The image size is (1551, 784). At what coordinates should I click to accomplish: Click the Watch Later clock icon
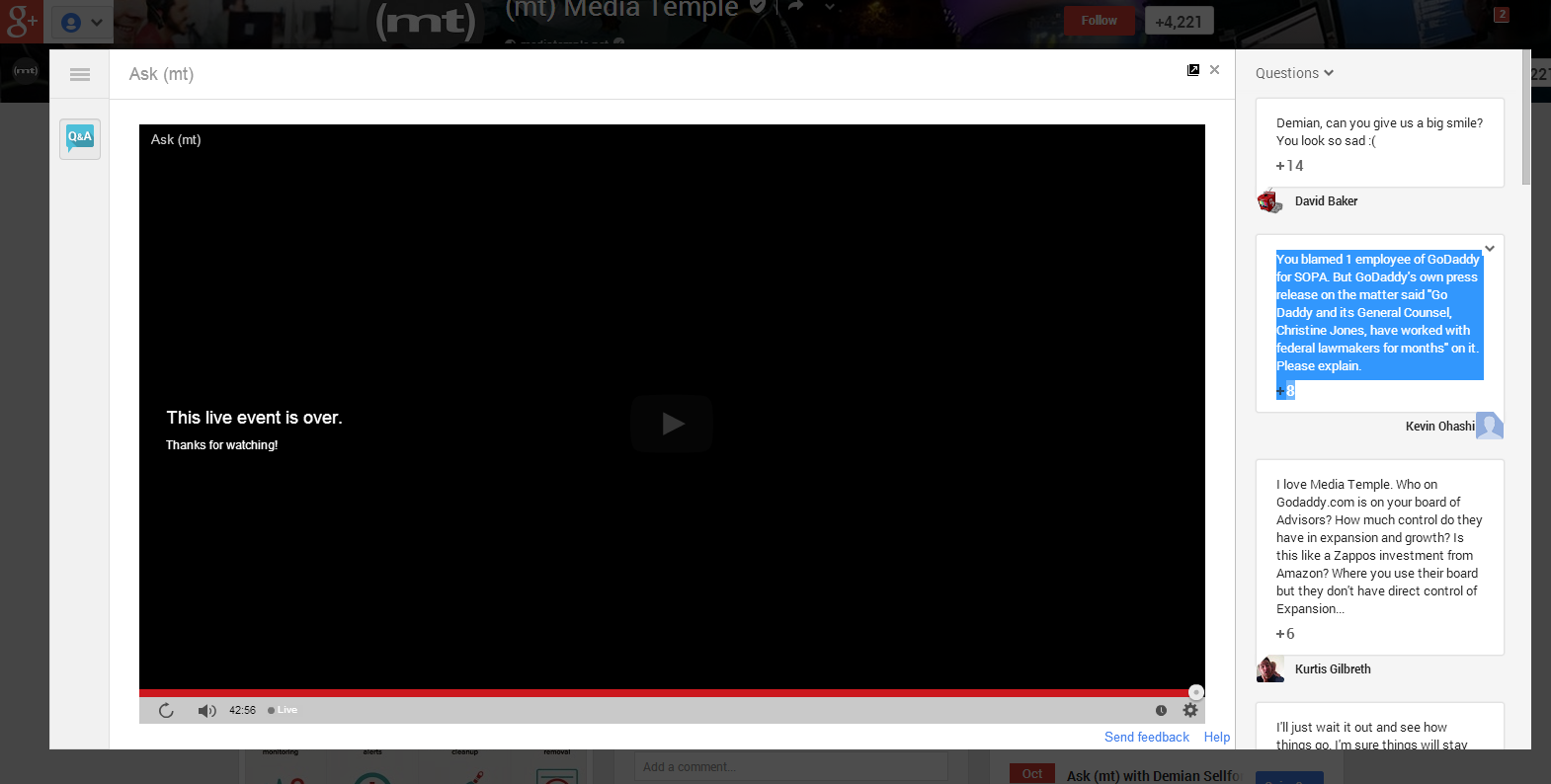pyautogui.click(x=1161, y=710)
